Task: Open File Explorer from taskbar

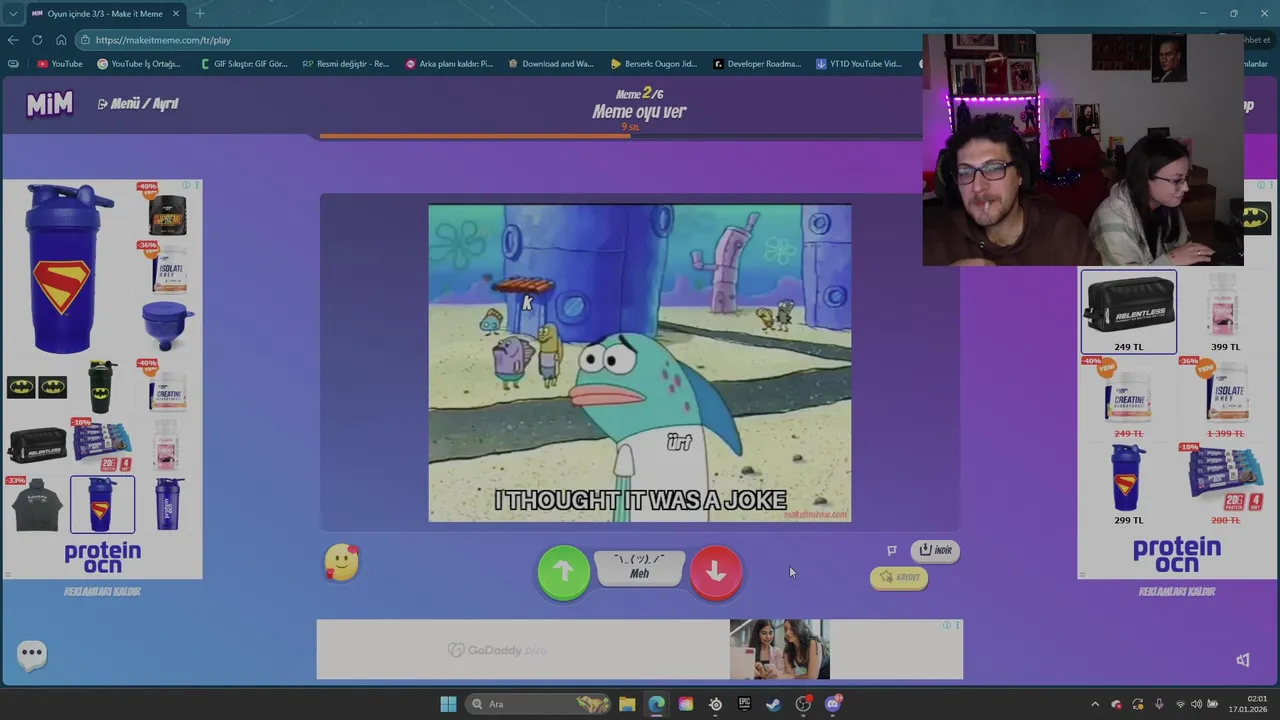Action: 627,704
